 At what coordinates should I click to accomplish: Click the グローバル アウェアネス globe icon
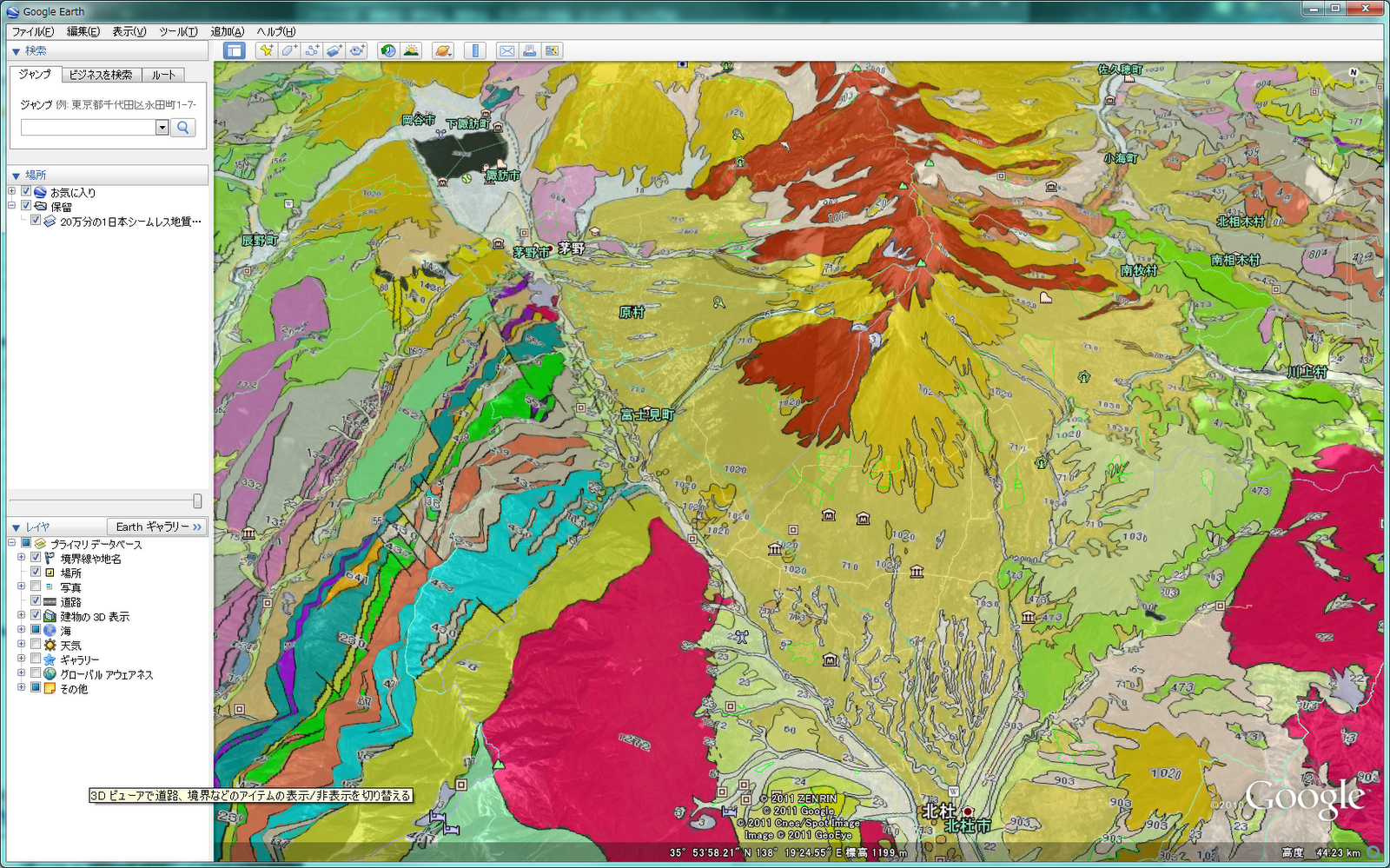[x=50, y=674]
